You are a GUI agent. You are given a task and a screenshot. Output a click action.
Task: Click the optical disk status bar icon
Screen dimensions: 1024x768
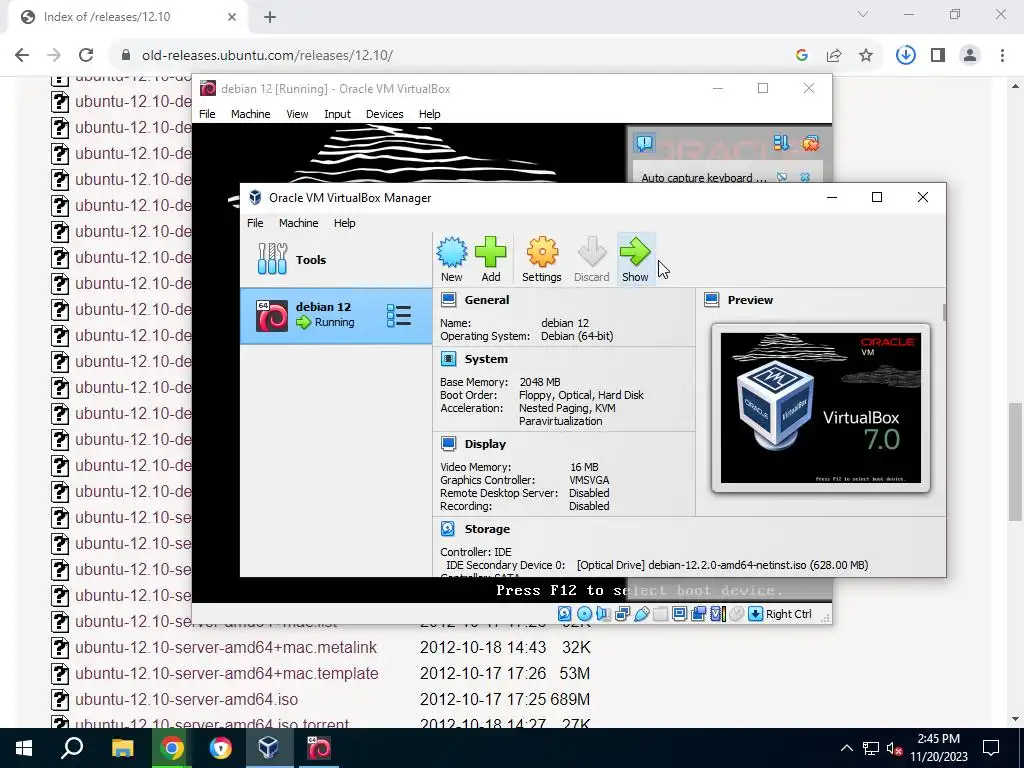pyautogui.click(x=584, y=614)
